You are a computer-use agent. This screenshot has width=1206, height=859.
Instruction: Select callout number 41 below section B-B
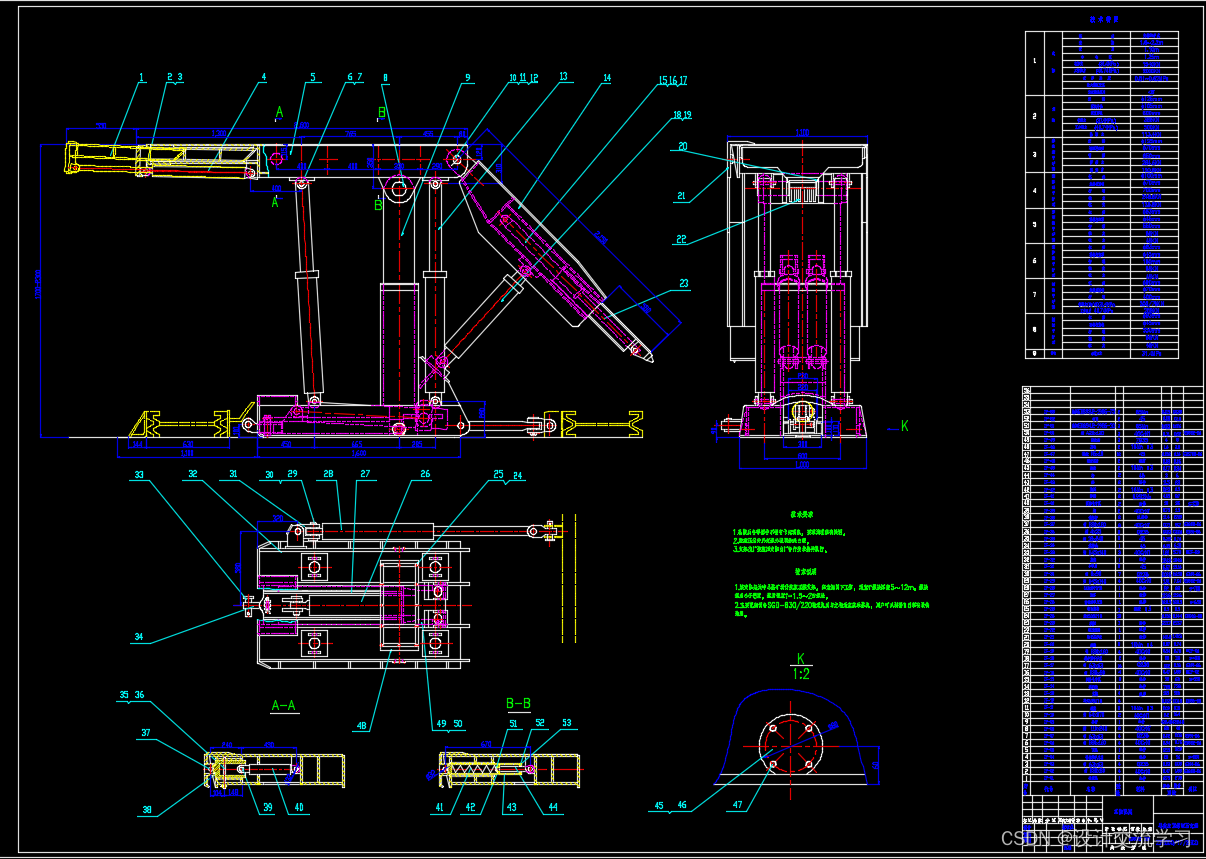[x=438, y=808]
